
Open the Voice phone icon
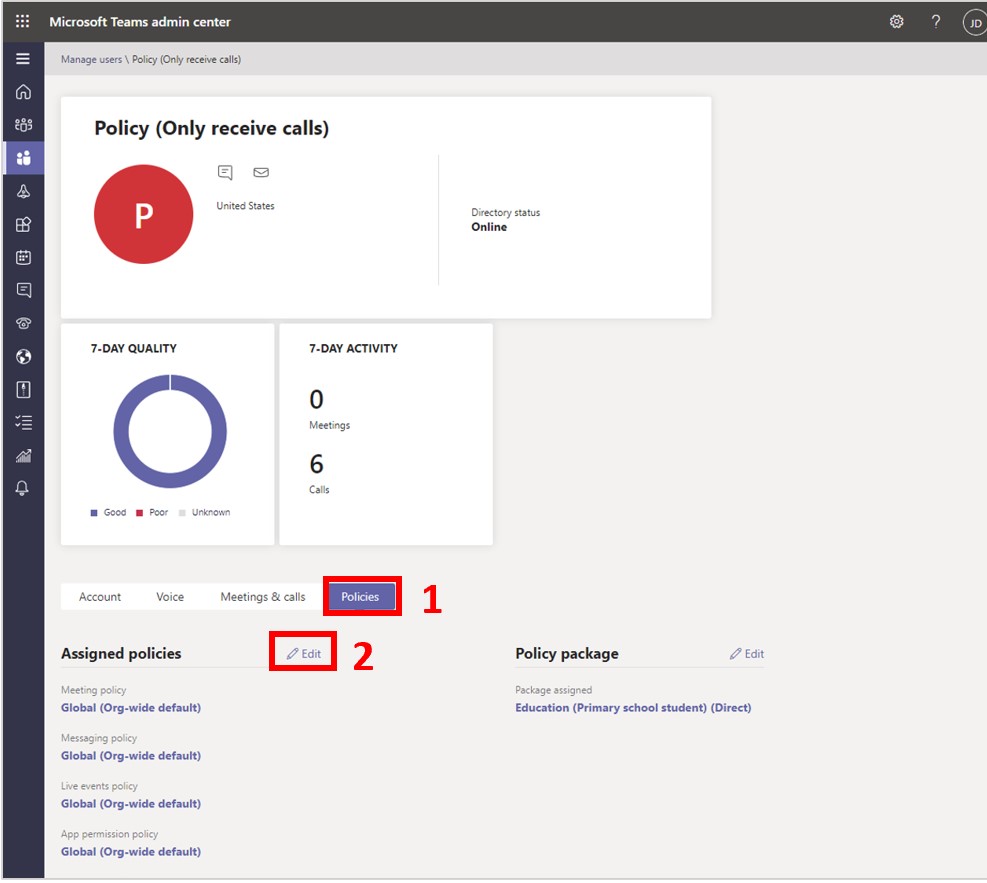[22, 323]
